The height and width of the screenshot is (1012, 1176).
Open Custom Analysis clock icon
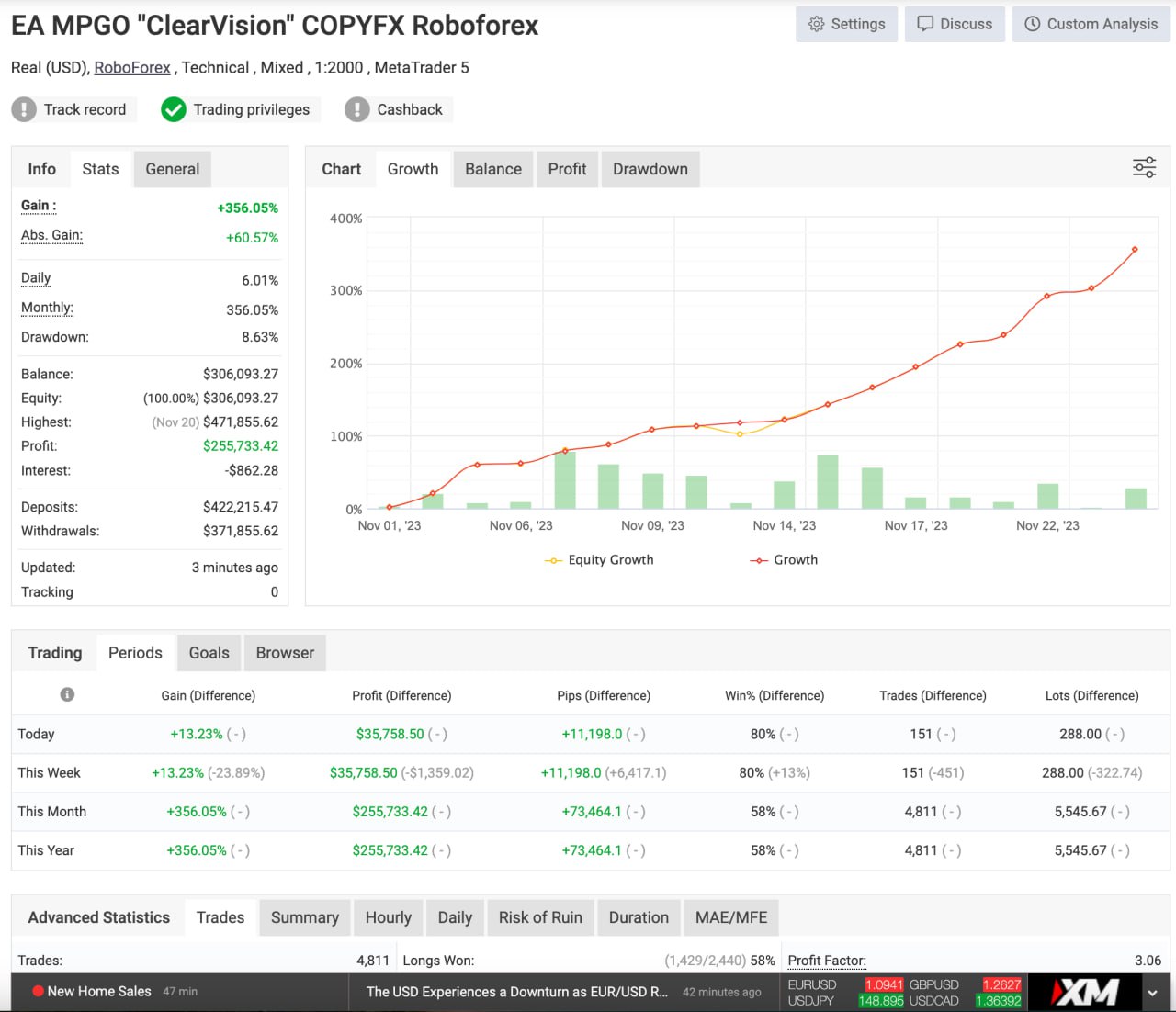[x=1033, y=24]
